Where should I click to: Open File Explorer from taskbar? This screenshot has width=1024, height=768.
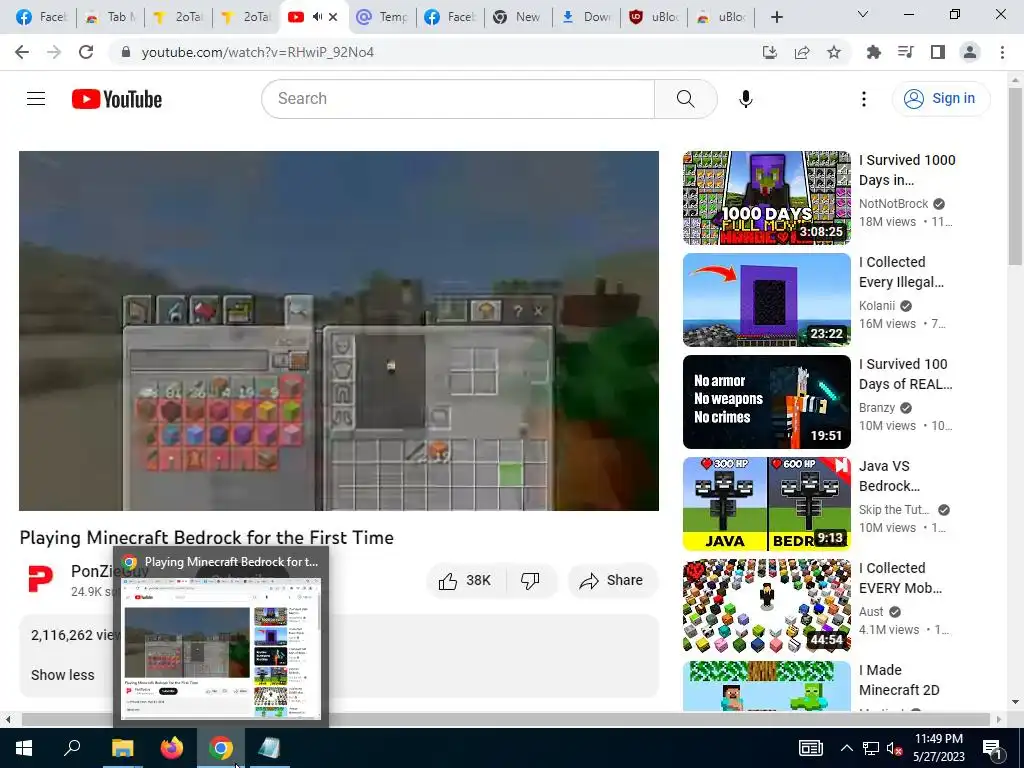[x=122, y=748]
